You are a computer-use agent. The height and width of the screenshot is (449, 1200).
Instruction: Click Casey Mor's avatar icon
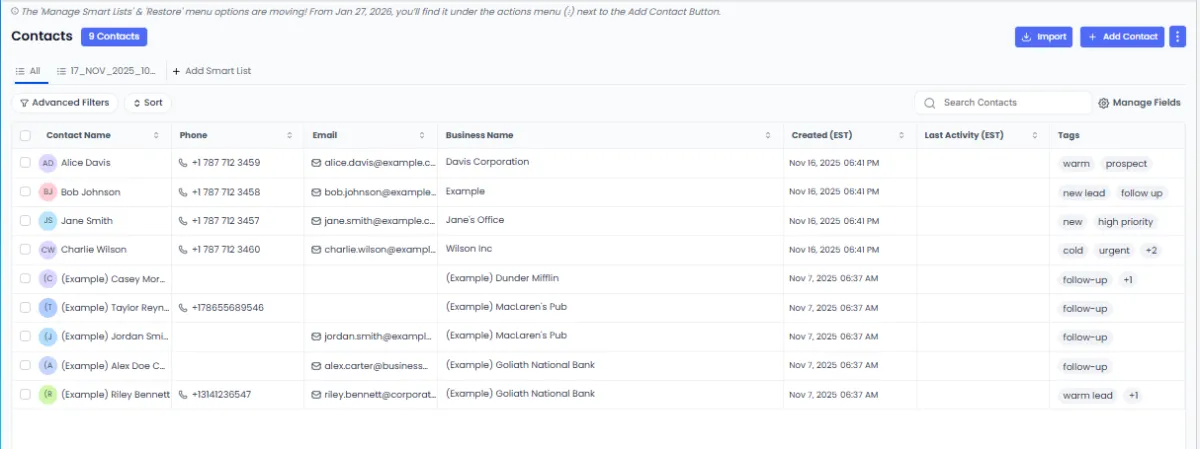[x=48, y=279]
